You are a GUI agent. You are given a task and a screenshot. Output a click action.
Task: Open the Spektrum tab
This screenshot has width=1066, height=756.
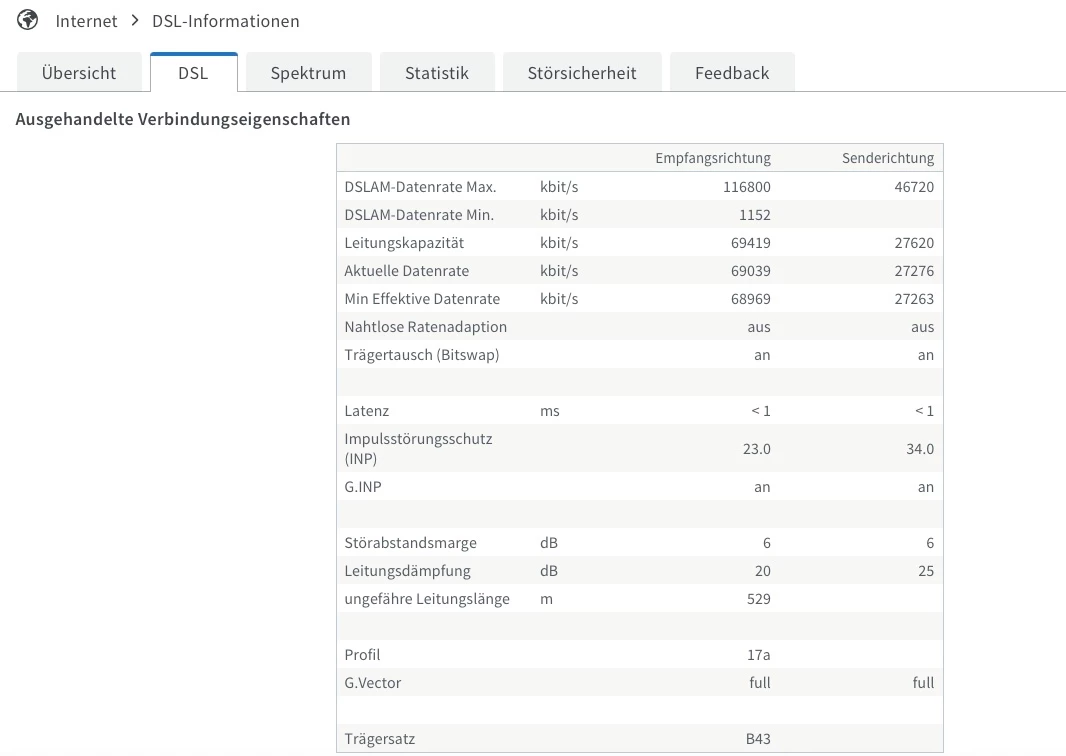point(308,73)
